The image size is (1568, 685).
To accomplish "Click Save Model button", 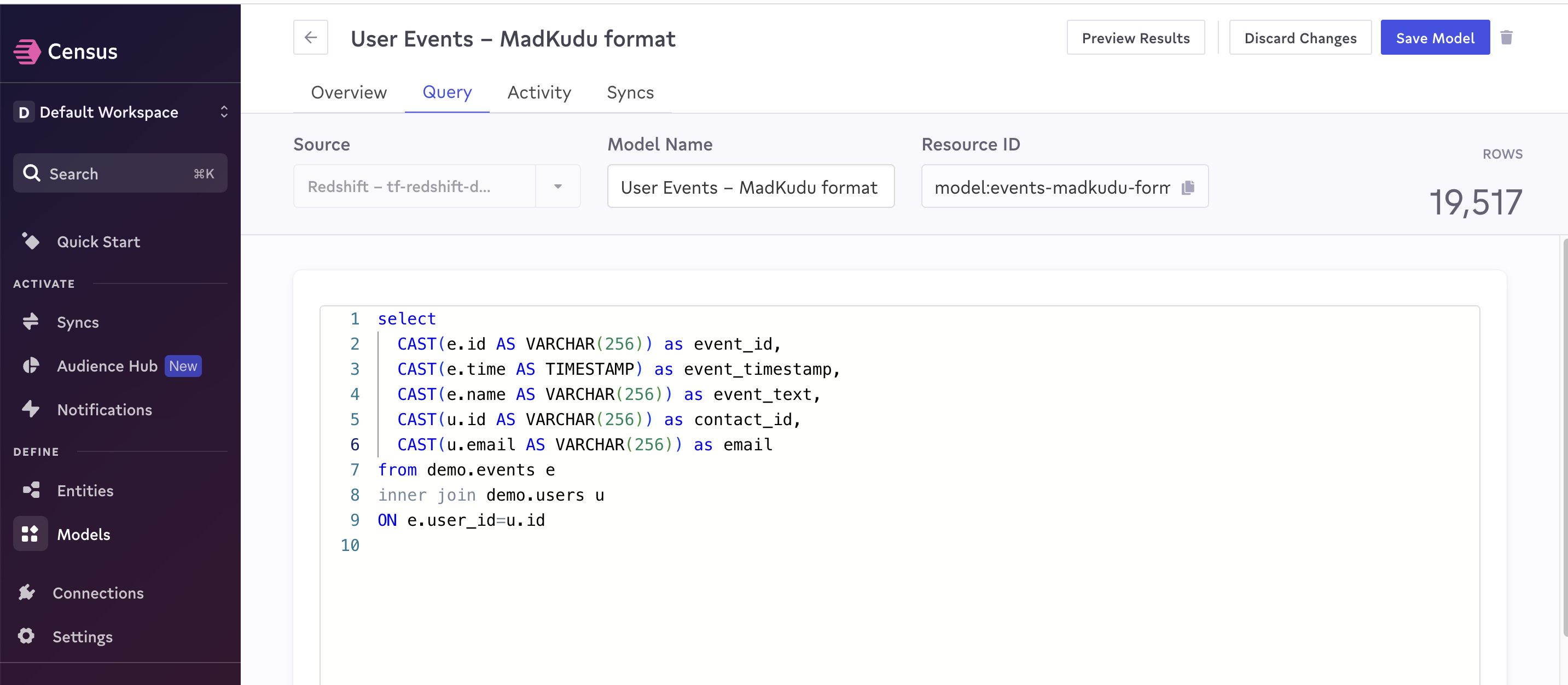I will tap(1435, 38).
